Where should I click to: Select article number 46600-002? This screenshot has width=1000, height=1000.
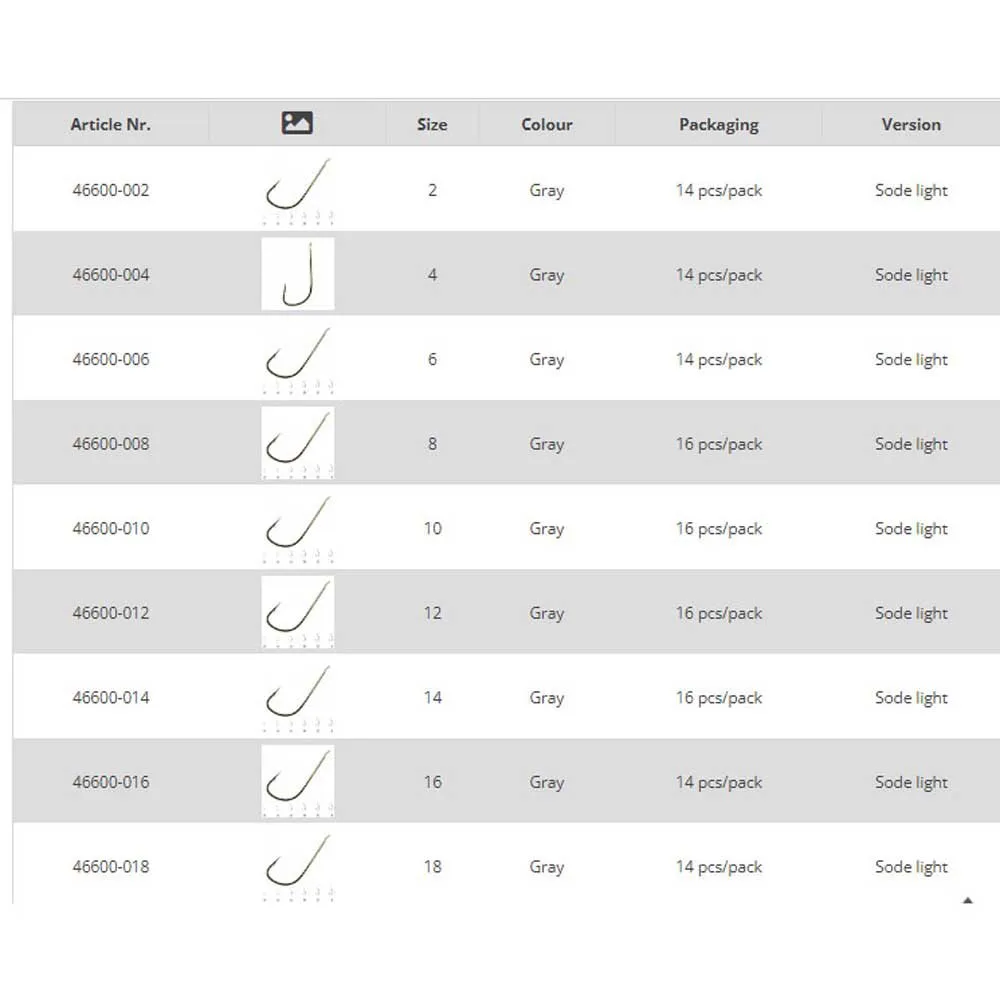[111, 190]
